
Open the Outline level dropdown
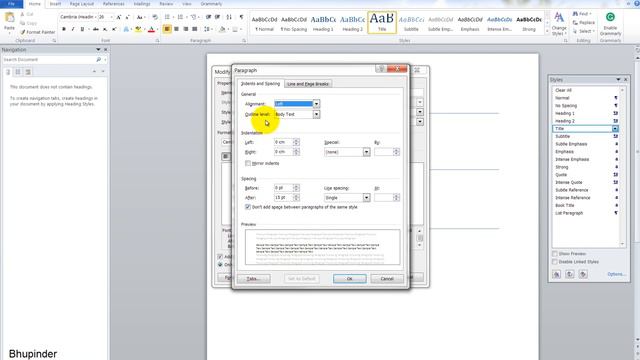[x=316, y=114]
